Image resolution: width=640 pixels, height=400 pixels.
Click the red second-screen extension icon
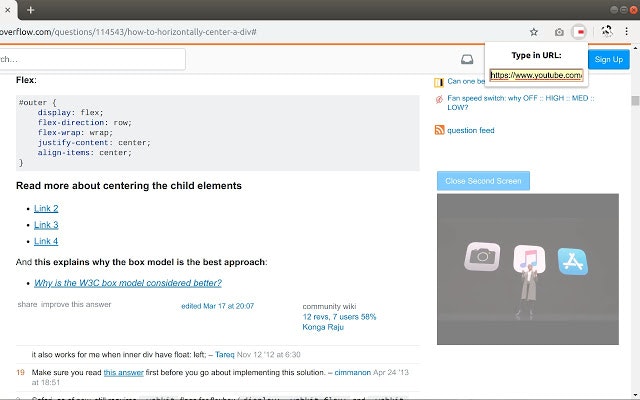coord(579,32)
